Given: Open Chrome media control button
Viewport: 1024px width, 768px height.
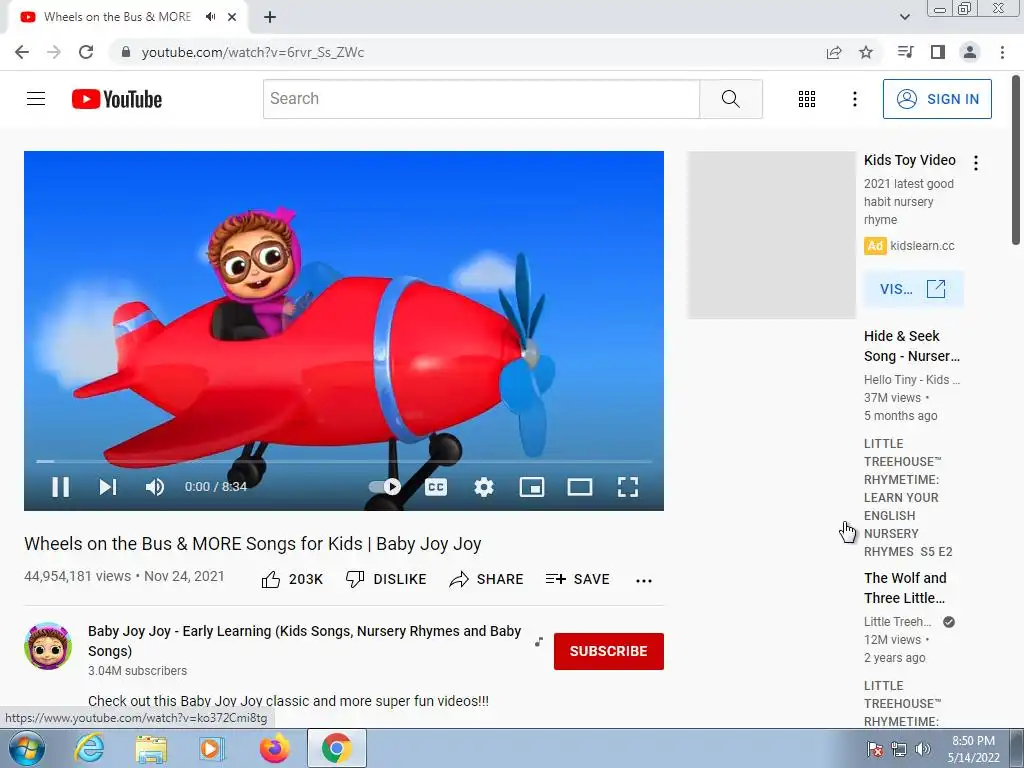Looking at the screenshot, I should [x=905, y=52].
